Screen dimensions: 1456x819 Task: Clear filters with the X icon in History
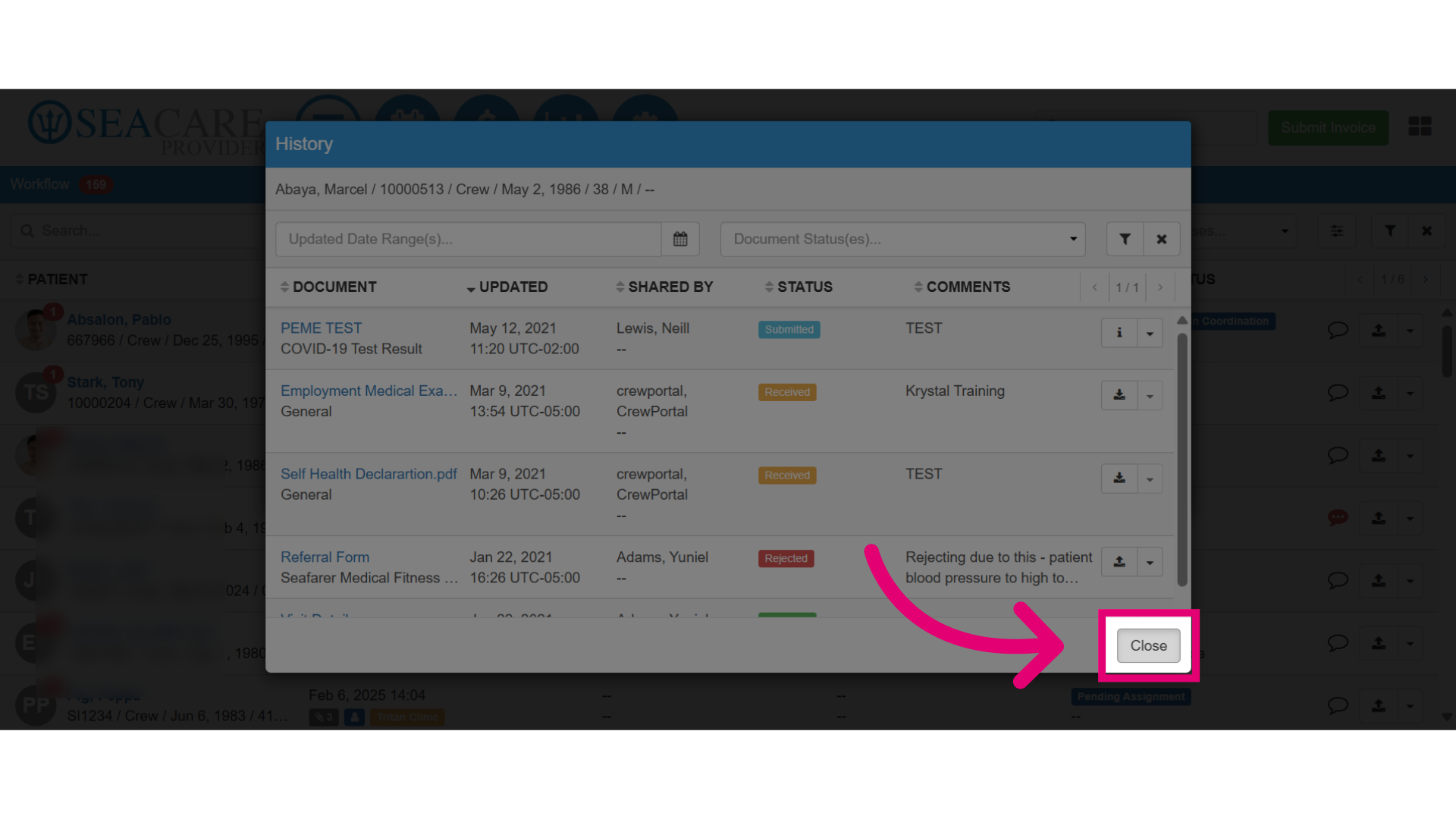1162,239
